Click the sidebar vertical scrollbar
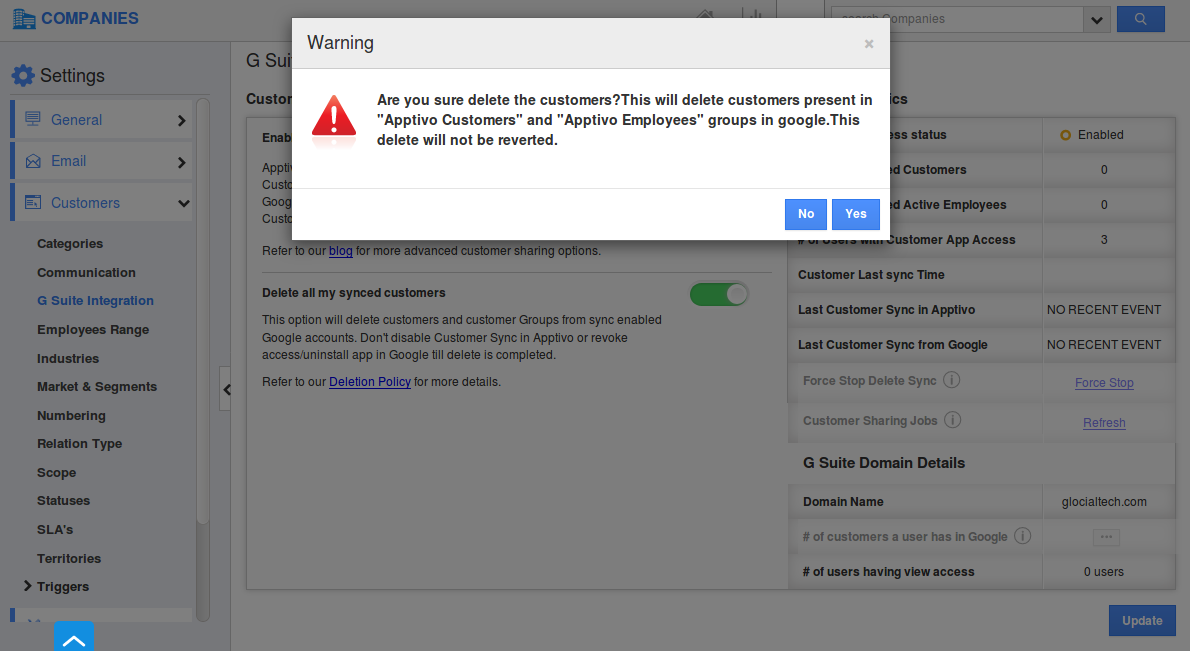 [x=203, y=311]
